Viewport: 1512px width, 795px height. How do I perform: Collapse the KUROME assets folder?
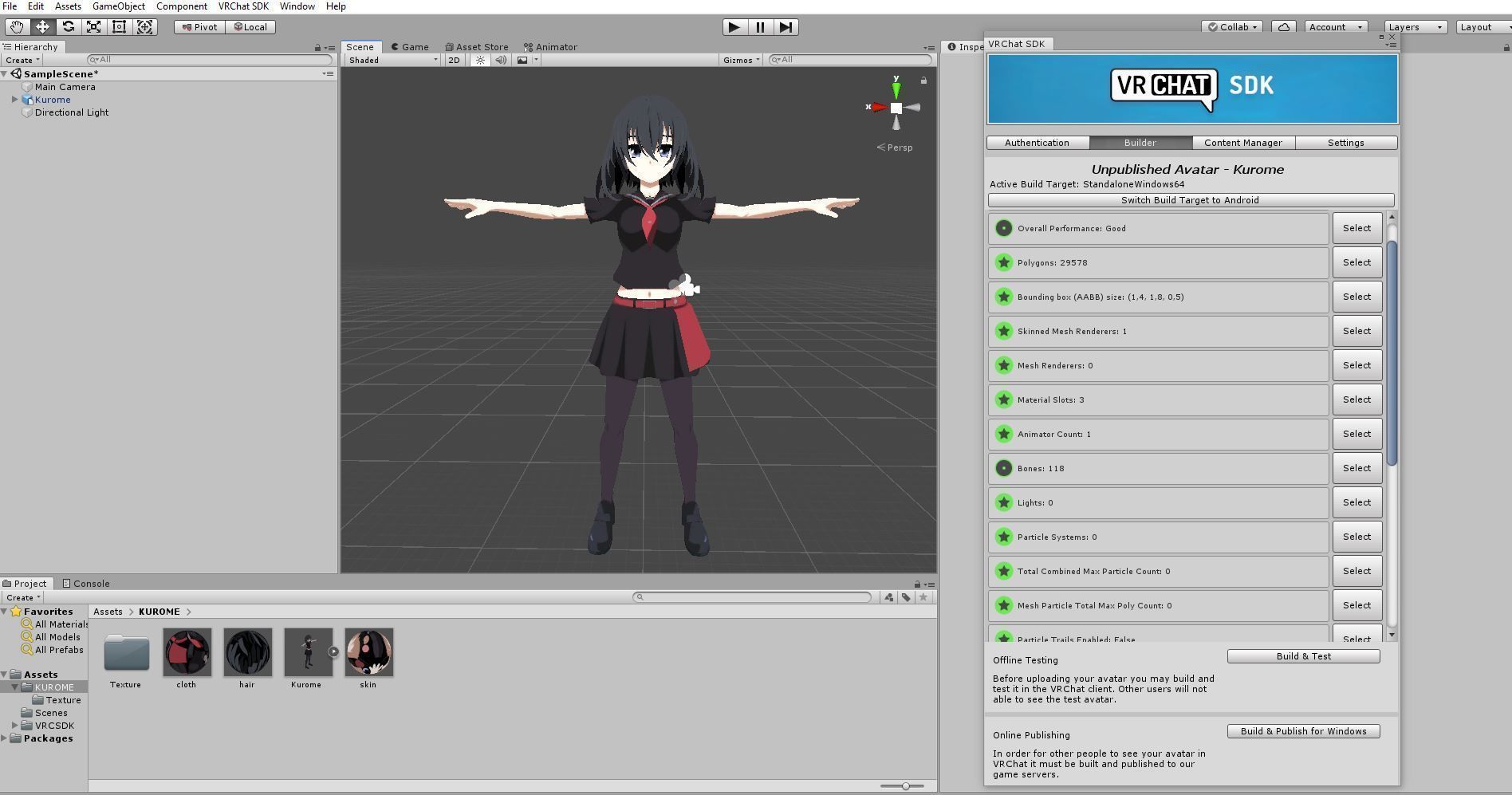pos(14,687)
